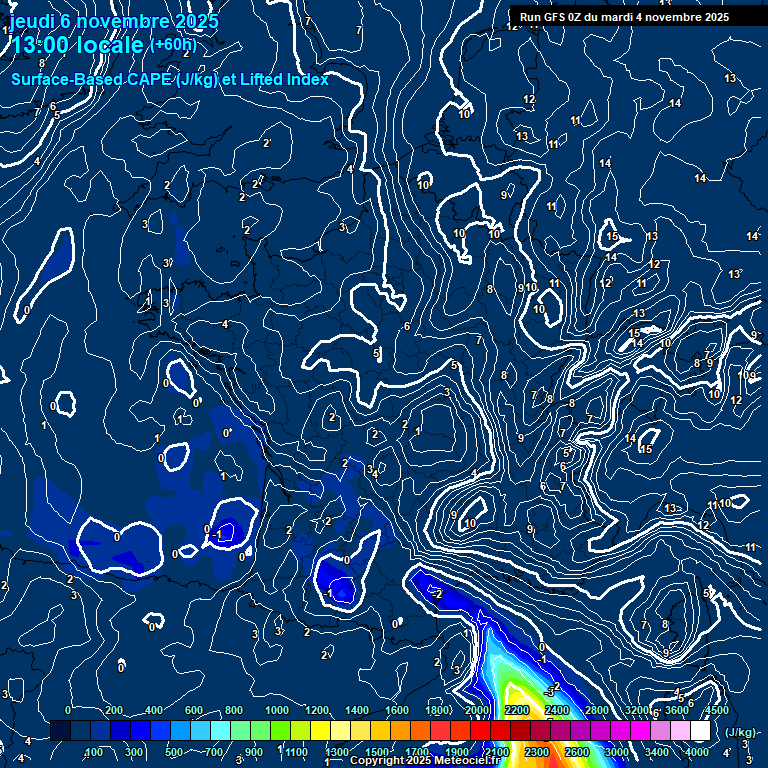Viewport: 768px width, 768px height.
Task: Click the '400' value on the color scale
Action: coord(153,710)
